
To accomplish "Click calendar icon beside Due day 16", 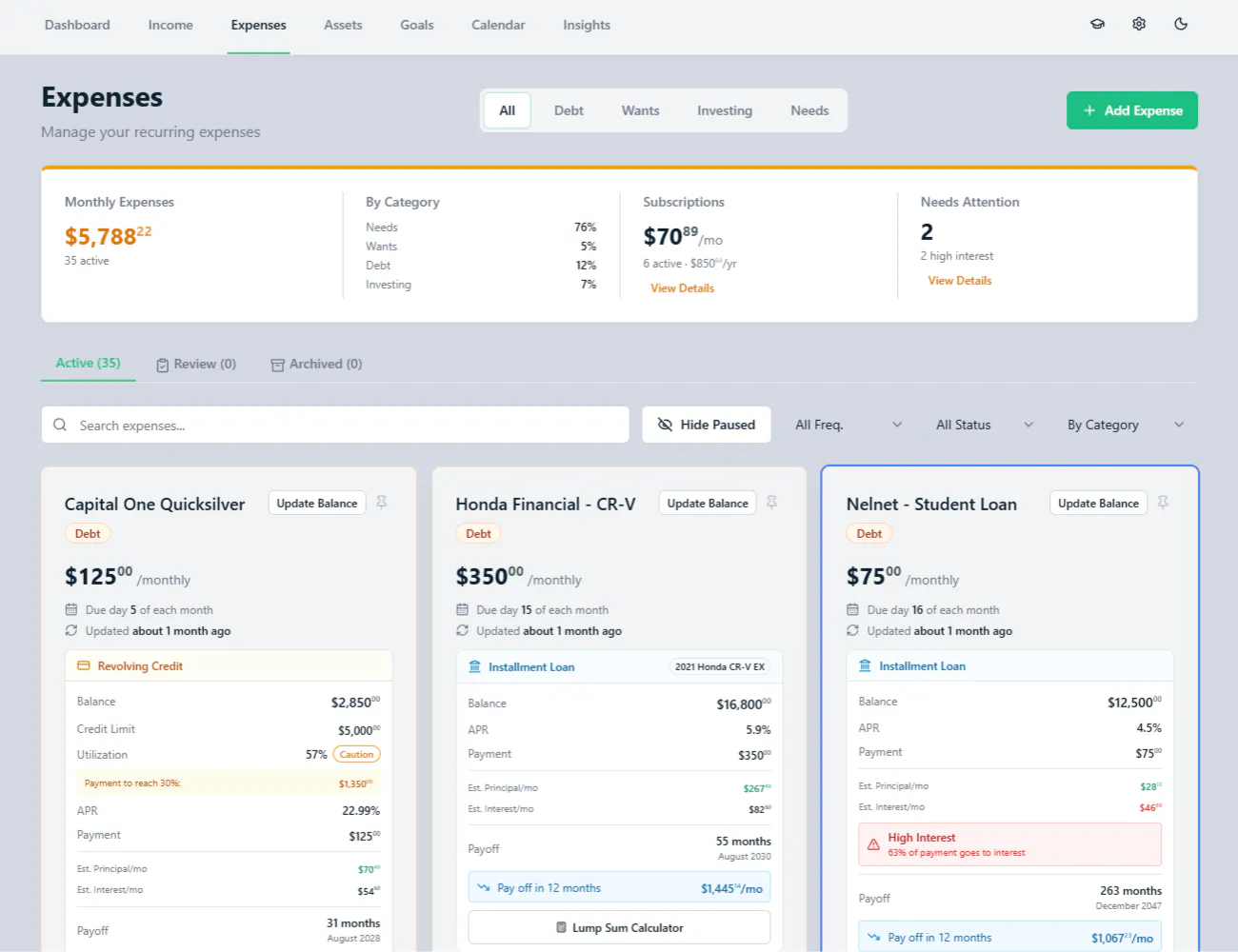I will tap(852, 610).
